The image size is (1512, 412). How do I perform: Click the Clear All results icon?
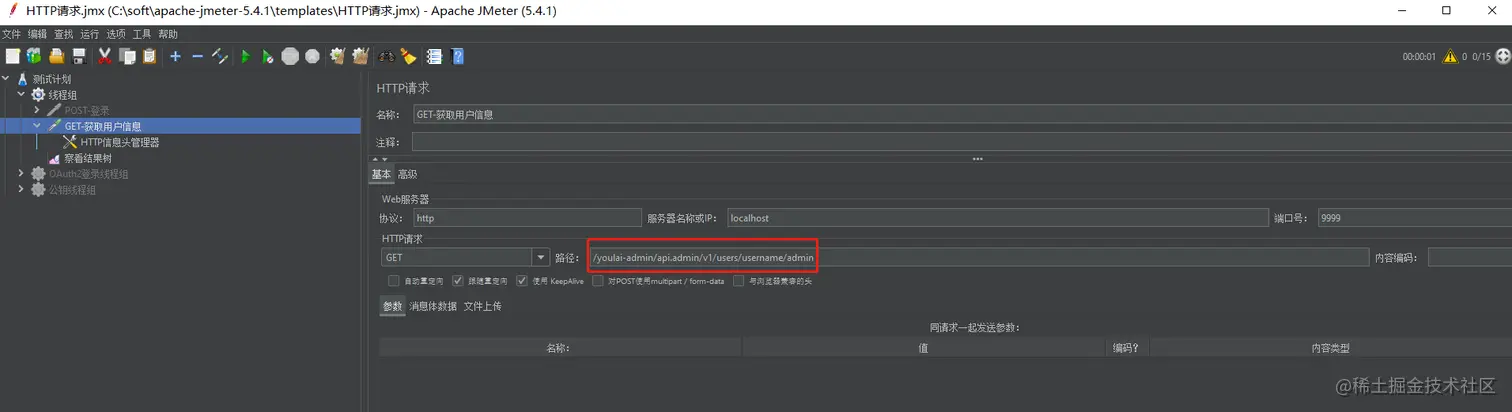360,56
